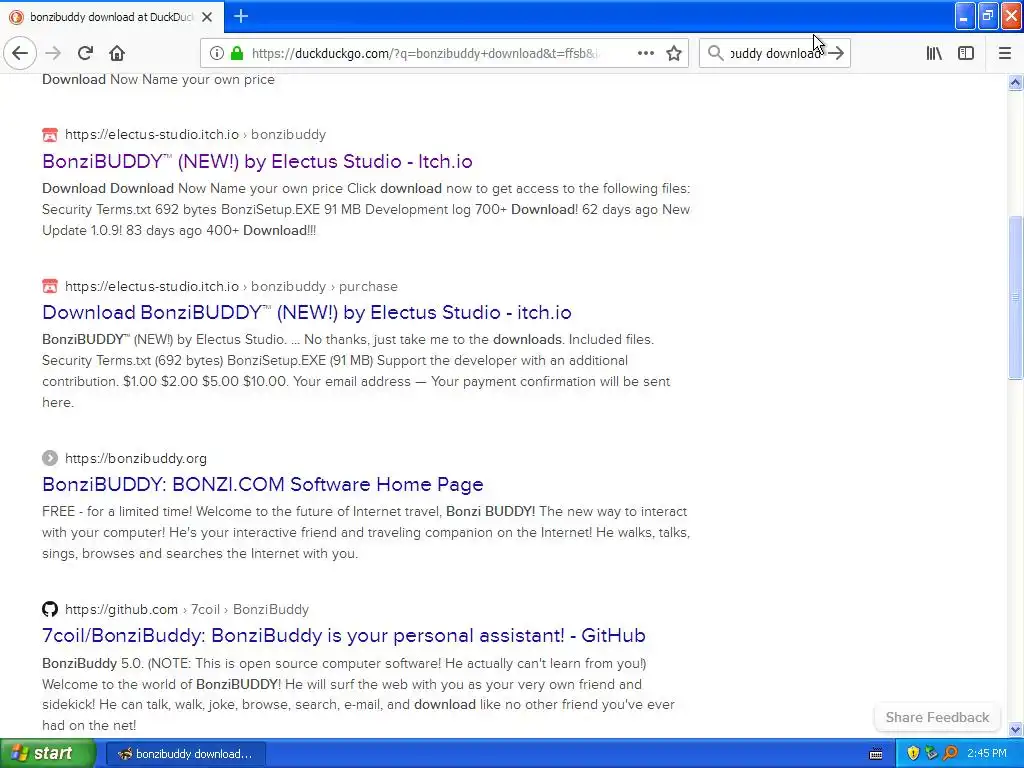The width and height of the screenshot is (1024, 768).
Task: Click the GitHub octocat favicon
Action: [x=50, y=609]
